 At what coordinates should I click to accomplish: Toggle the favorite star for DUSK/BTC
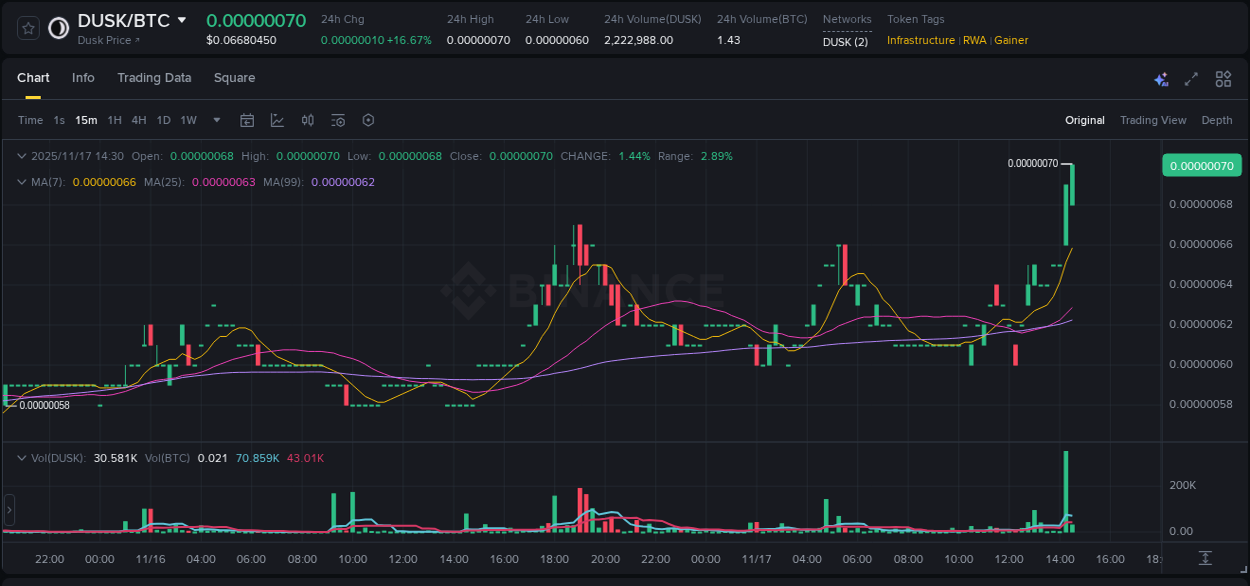click(27, 27)
